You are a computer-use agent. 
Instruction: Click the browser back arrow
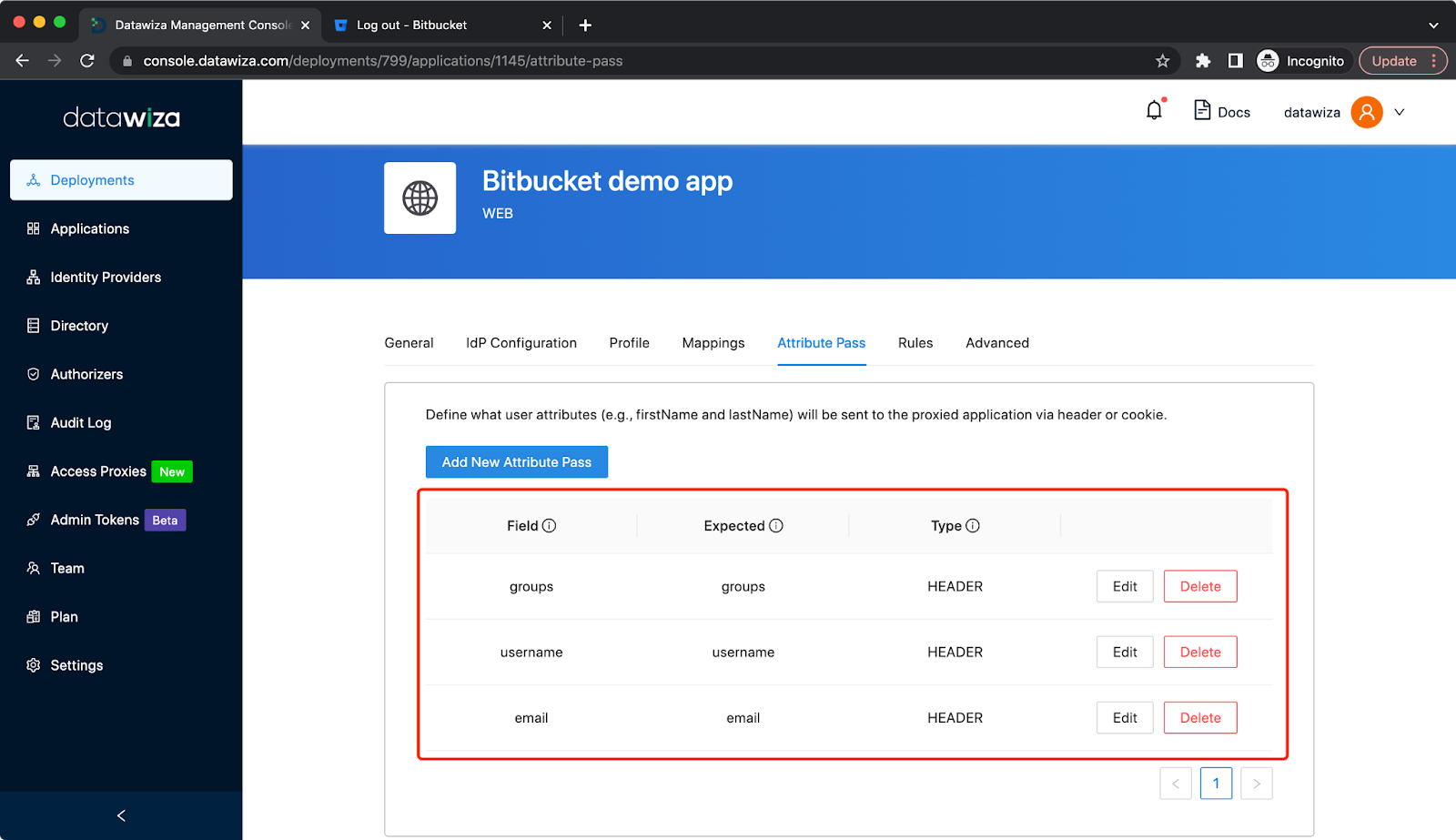[23, 61]
